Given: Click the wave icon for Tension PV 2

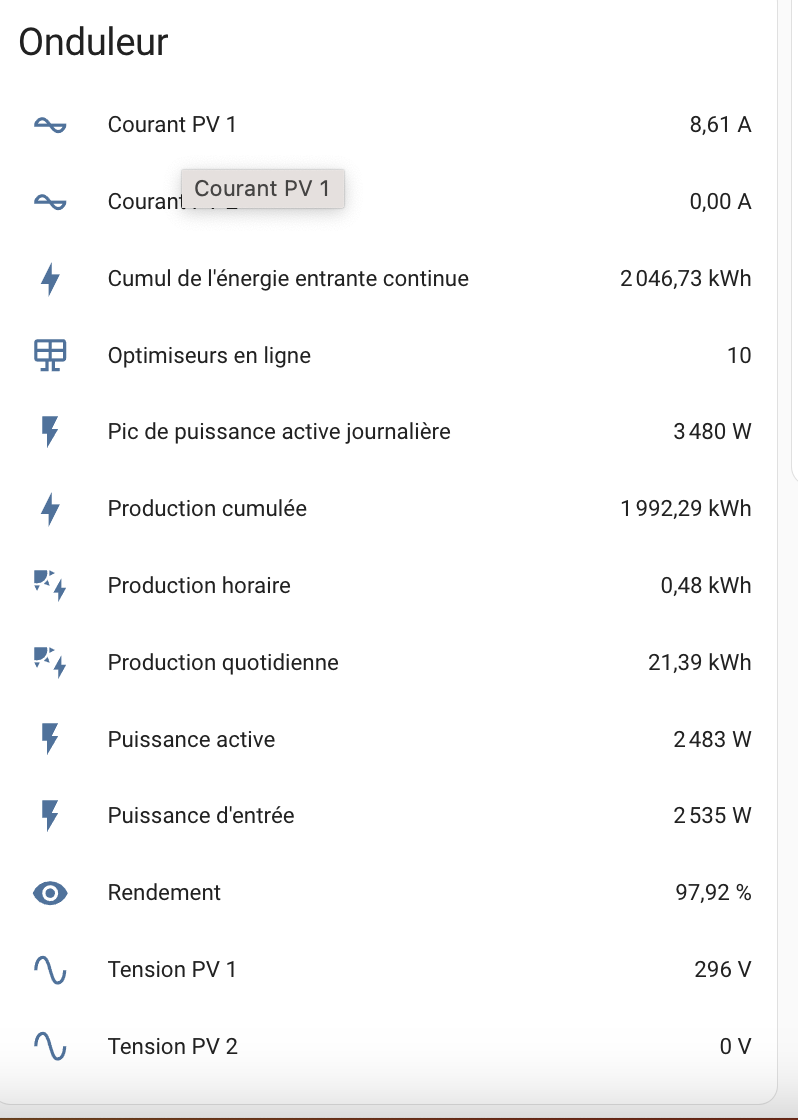Looking at the screenshot, I should coord(50,1046).
